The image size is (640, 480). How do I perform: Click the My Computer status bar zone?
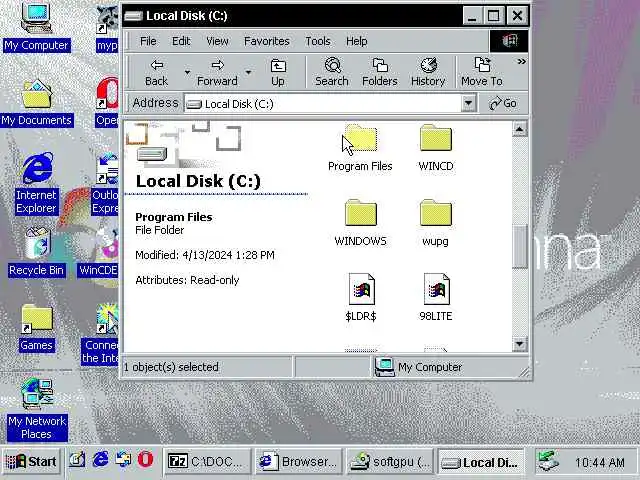pyautogui.click(x=447, y=367)
